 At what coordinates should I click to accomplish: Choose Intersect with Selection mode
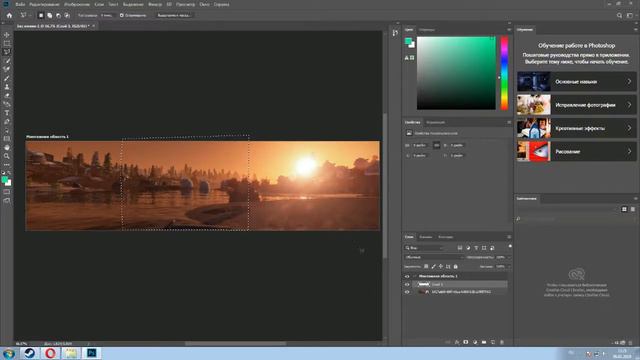[67, 15]
